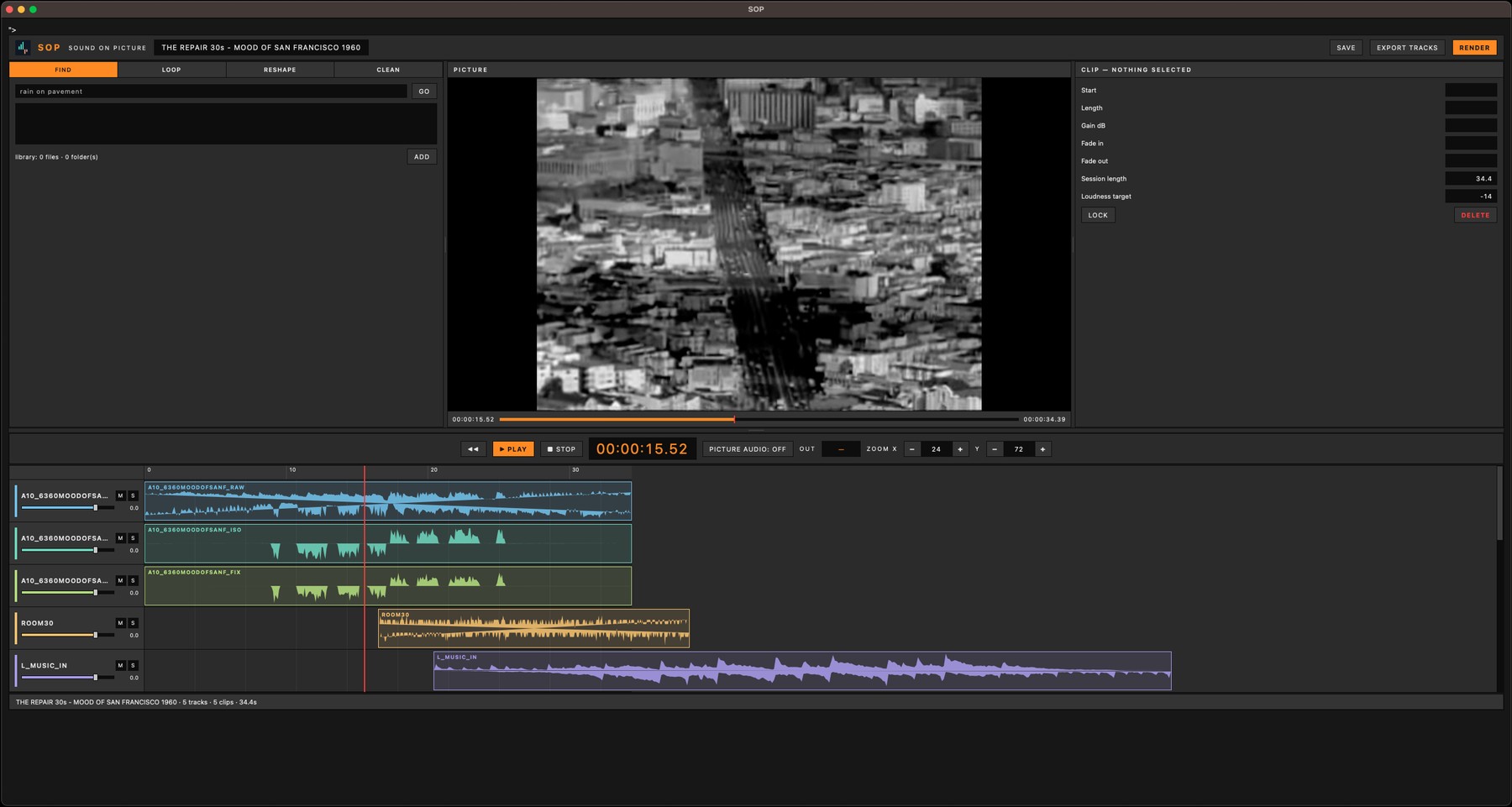Screen dimensions: 1512x807
Task: Select the A10_6360MOODOFSANF_RAW clip
Action: pos(388,500)
